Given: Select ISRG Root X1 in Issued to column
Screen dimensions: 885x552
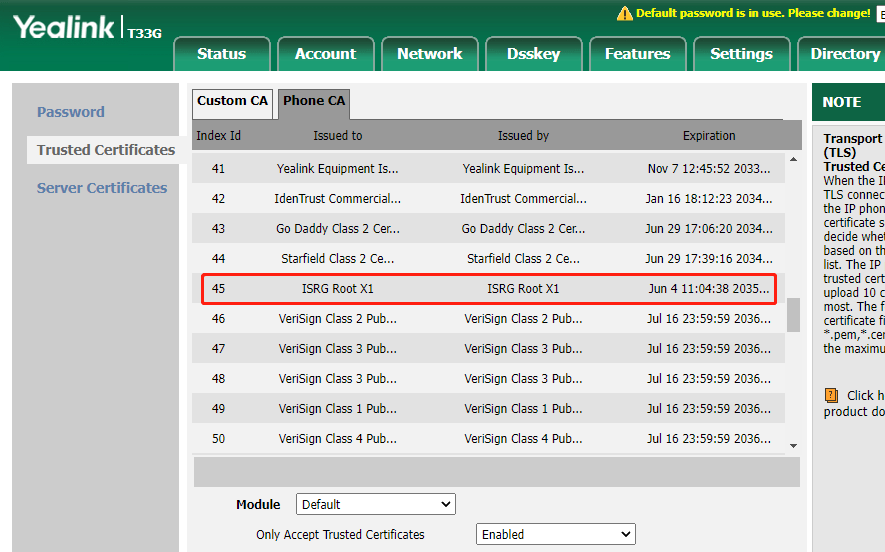Looking at the screenshot, I should coord(338,288).
